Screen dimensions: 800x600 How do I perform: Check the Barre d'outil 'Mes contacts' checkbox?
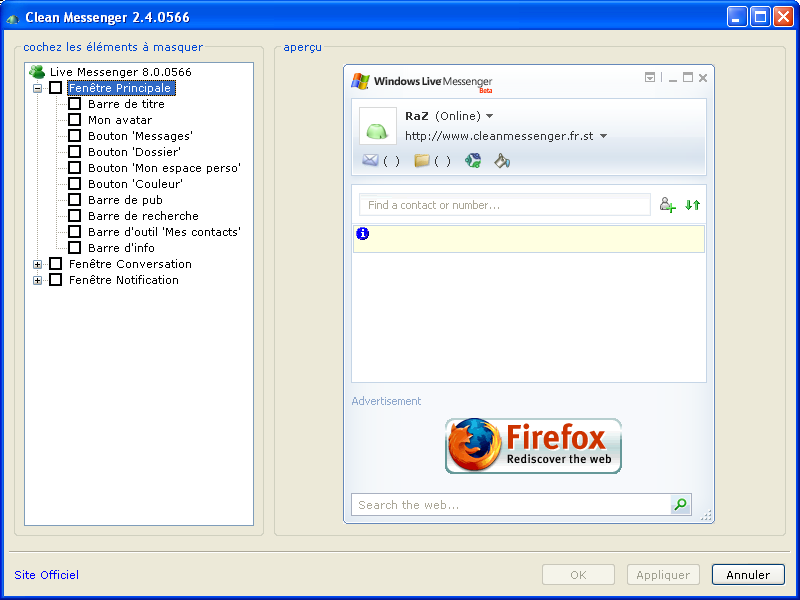(74, 232)
